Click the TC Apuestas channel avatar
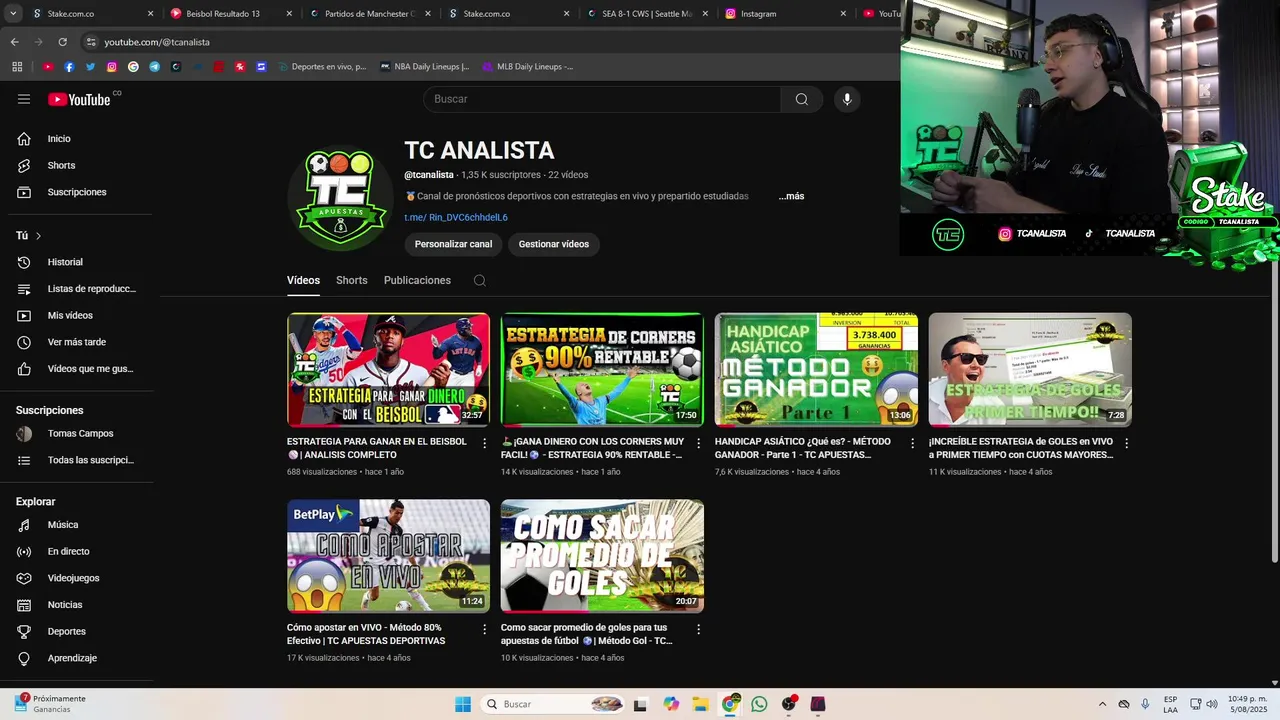This screenshot has height=720, width=1280. 340,198
